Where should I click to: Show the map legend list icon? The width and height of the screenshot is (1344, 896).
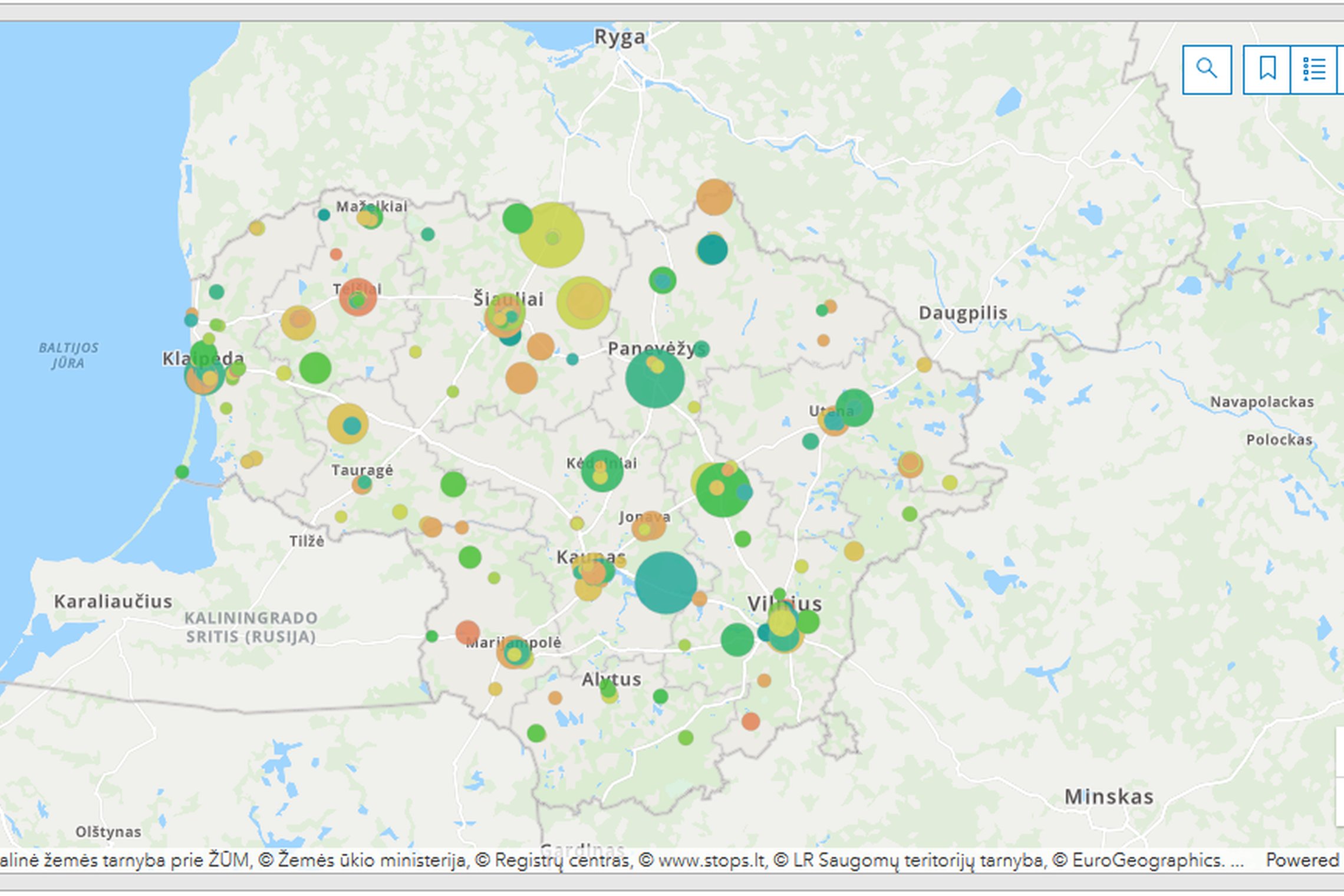(1313, 69)
